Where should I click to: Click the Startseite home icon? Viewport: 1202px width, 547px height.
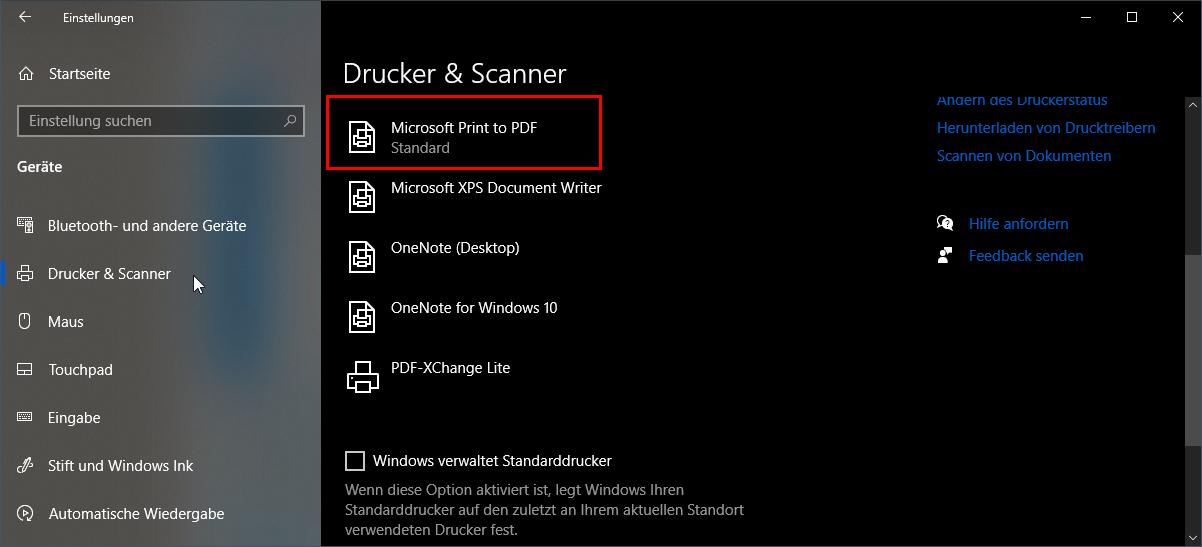26,74
